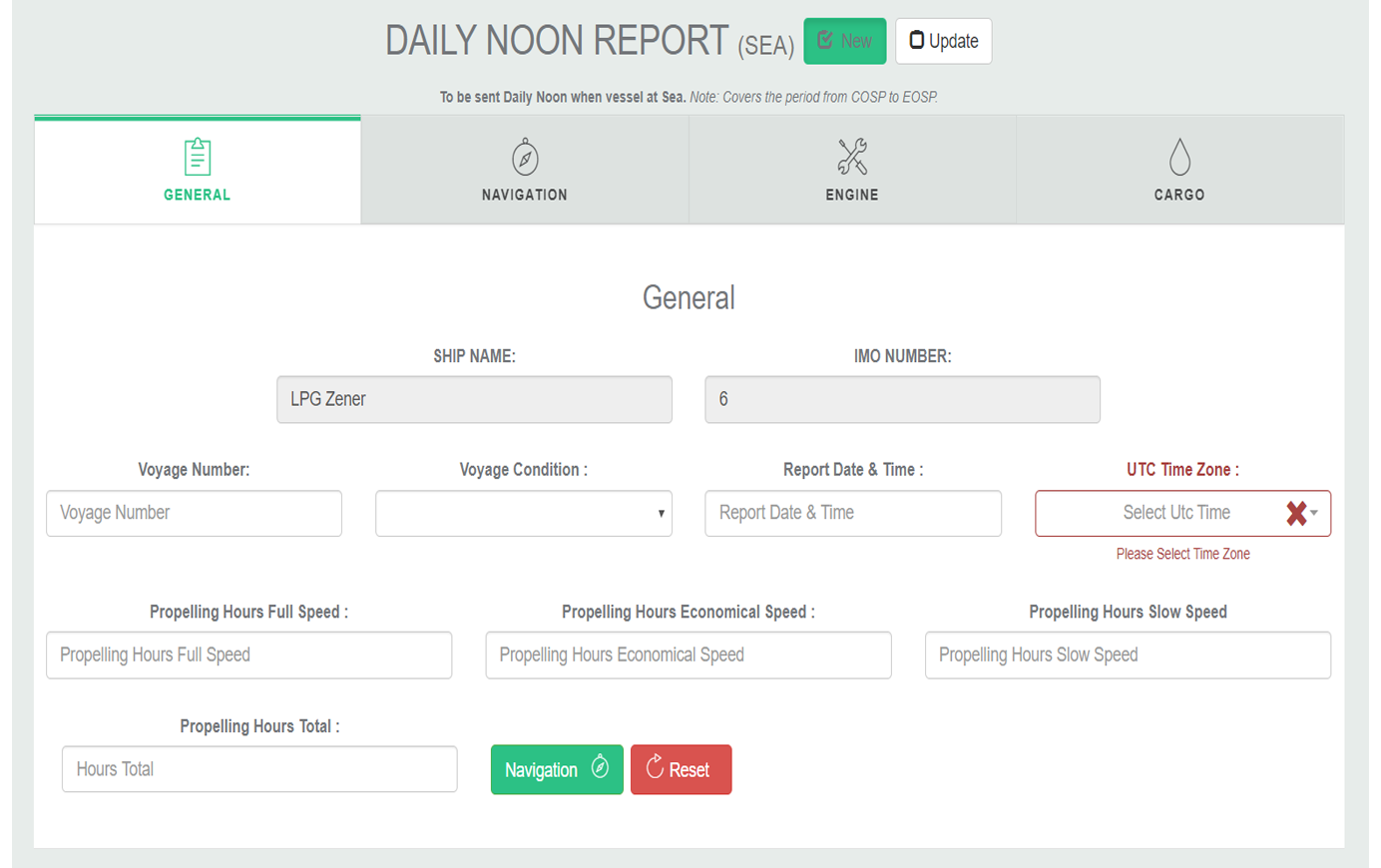Click the droplet icon above Cargo
Screen dimensions: 1381x868
pyautogui.click(x=1179, y=157)
